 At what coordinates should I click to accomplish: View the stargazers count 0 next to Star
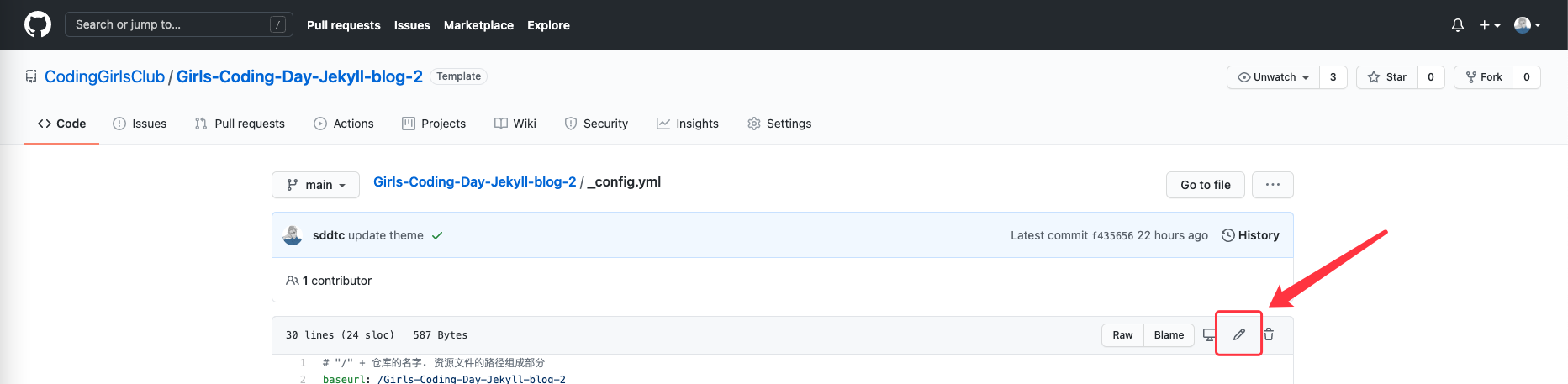tap(1430, 77)
